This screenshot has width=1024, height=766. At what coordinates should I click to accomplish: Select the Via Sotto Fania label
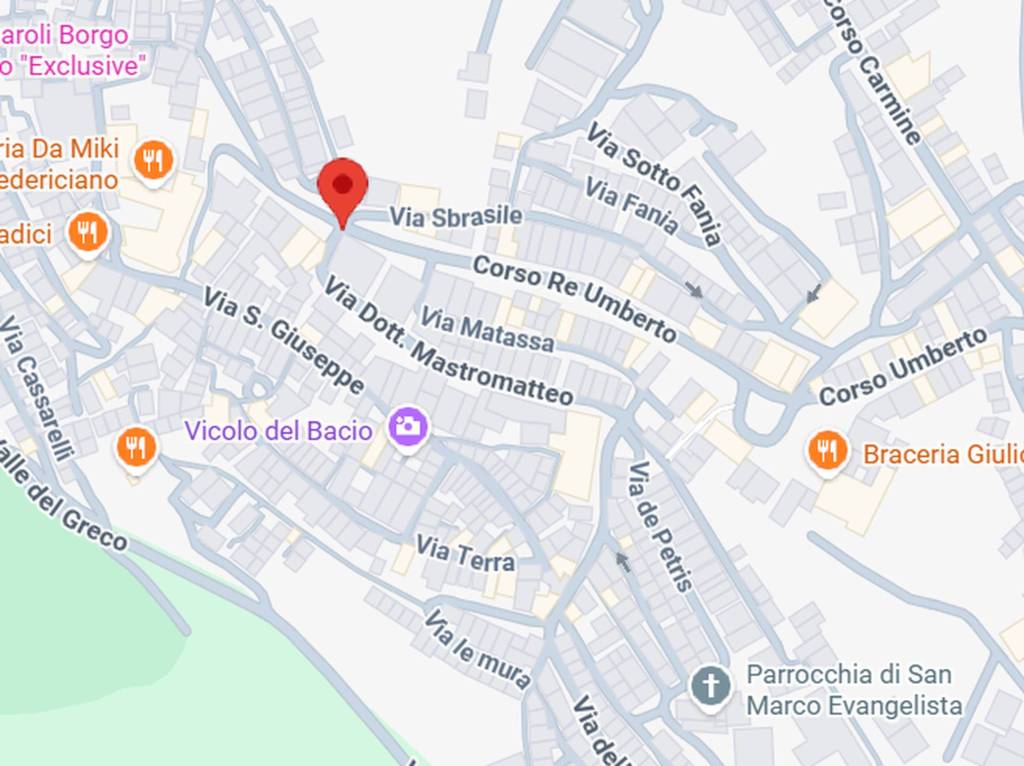click(654, 184)
